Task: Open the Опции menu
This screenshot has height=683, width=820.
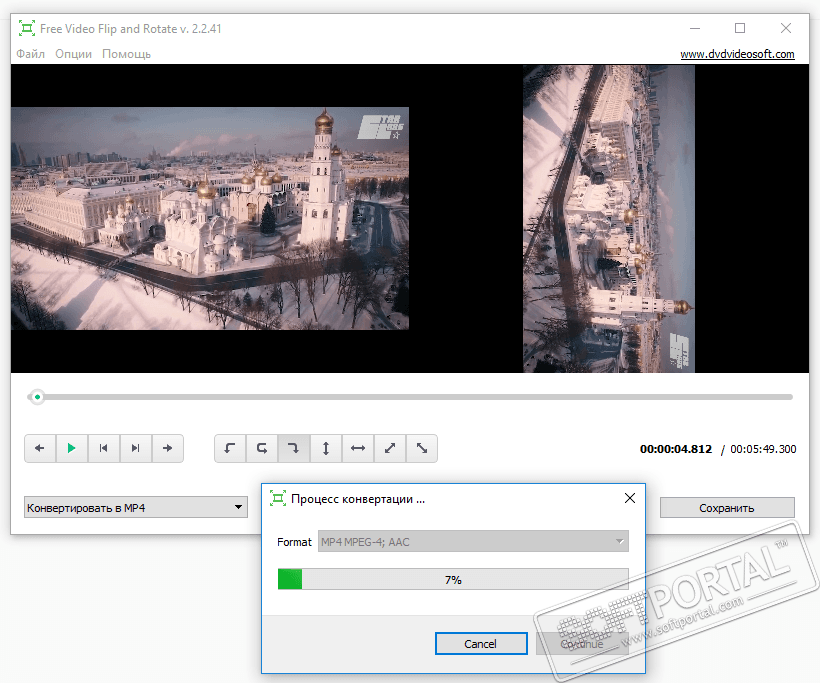Action: coord(73,54)
